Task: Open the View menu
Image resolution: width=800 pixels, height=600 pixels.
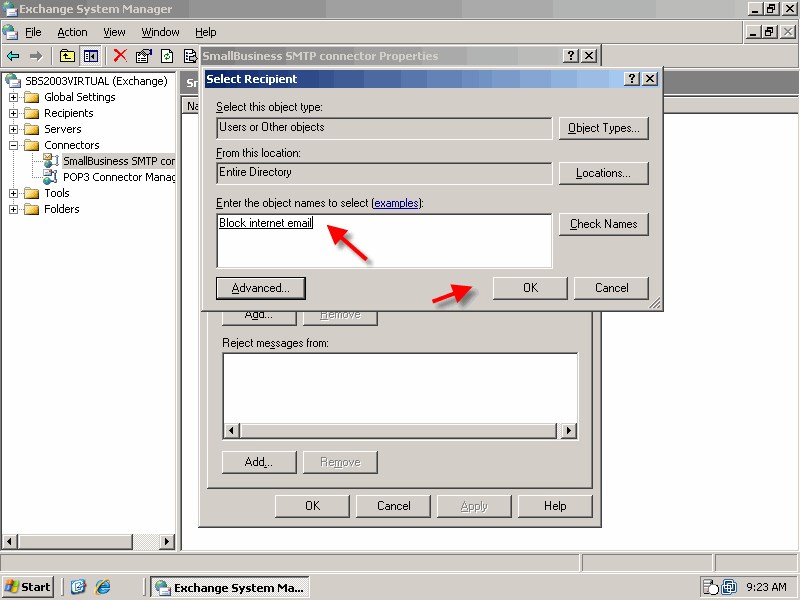Action: tap(114, 32)
